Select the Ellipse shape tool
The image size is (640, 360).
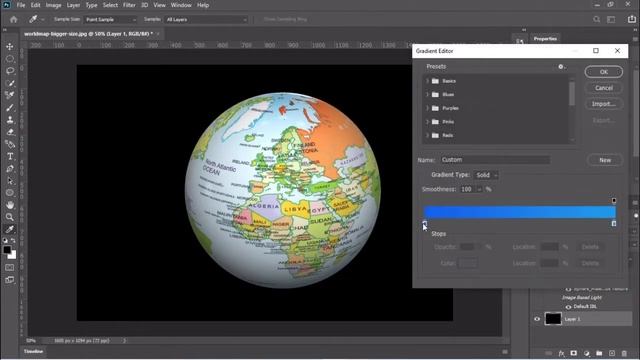[x=10, y=193]
